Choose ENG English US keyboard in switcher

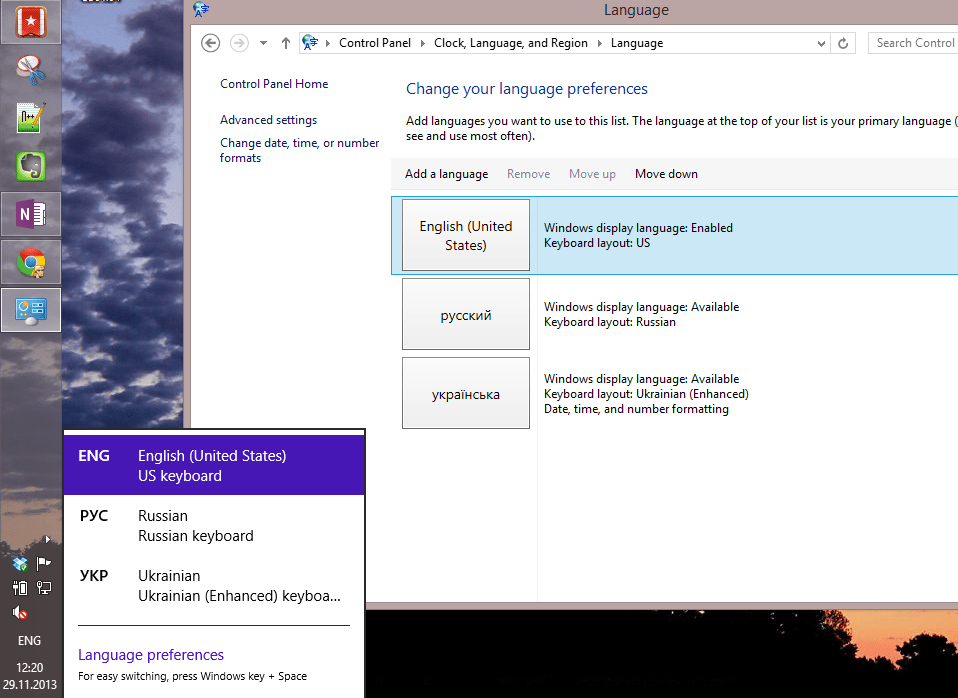(214, 465)
